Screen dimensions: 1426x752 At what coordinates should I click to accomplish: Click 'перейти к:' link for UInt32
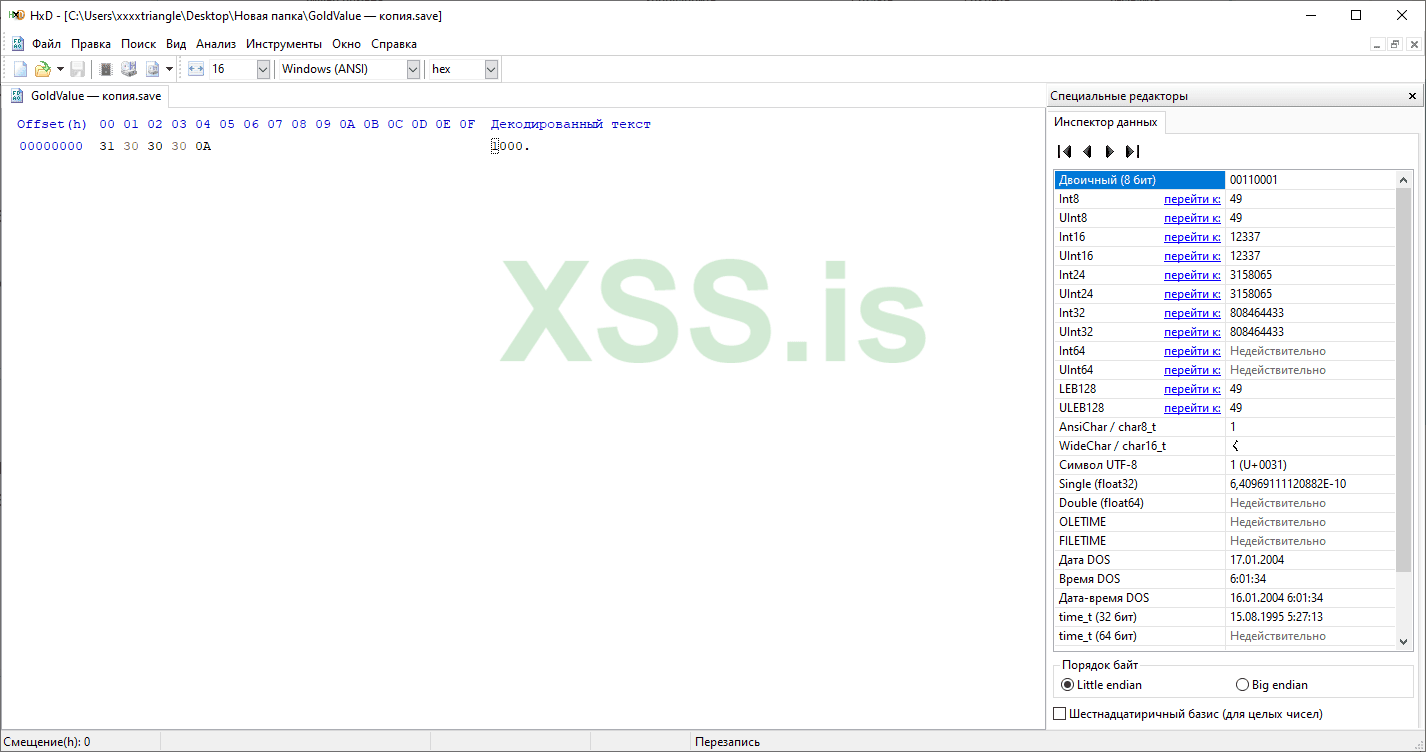click(x=1192, y=332)
